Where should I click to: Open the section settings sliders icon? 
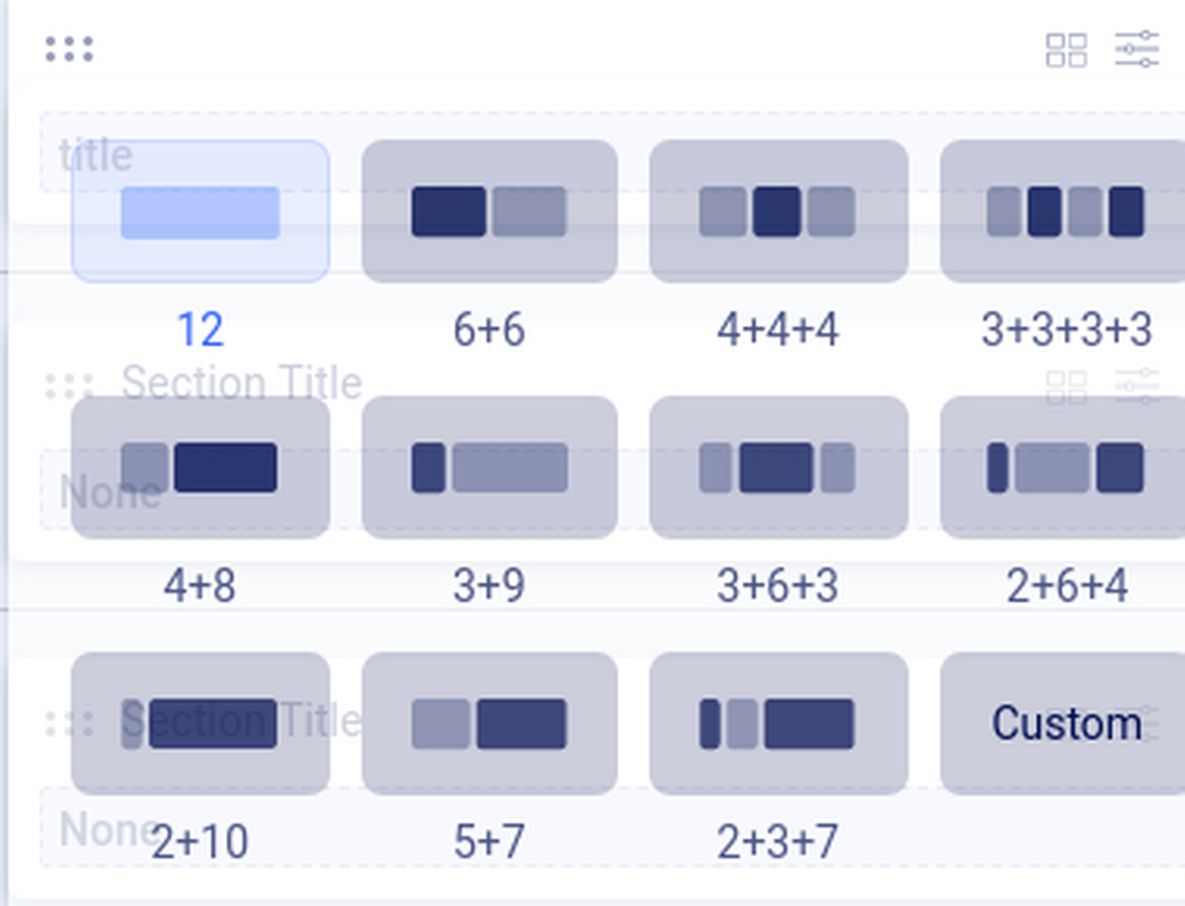click(x=1137, y=49)
